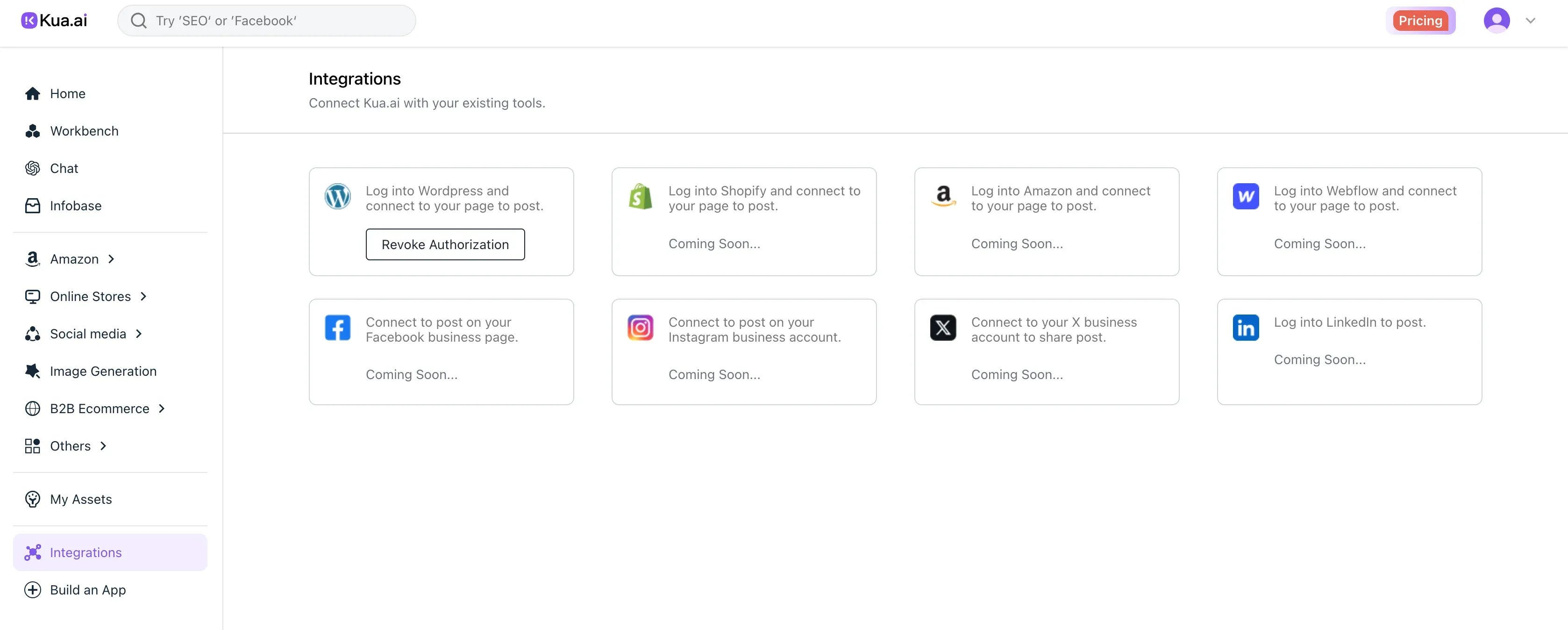Click the WordPress integration icon
This screenshot has width=1568, height=630.
(x=338, y=196)
